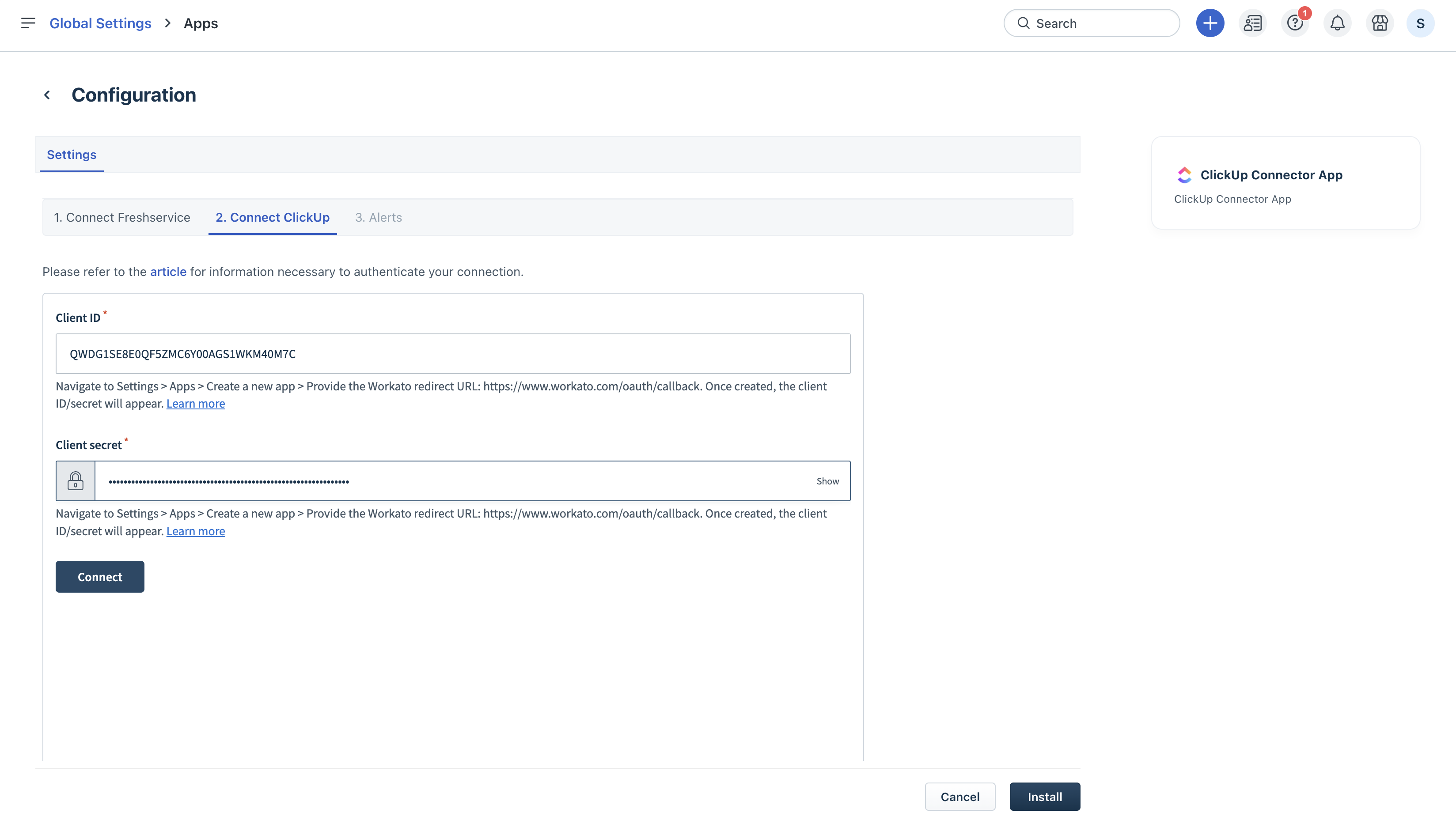Click the lock icon in Client secret field
Image resolution: width=1456 pixels, height=813 pixels.
[75, 481]
